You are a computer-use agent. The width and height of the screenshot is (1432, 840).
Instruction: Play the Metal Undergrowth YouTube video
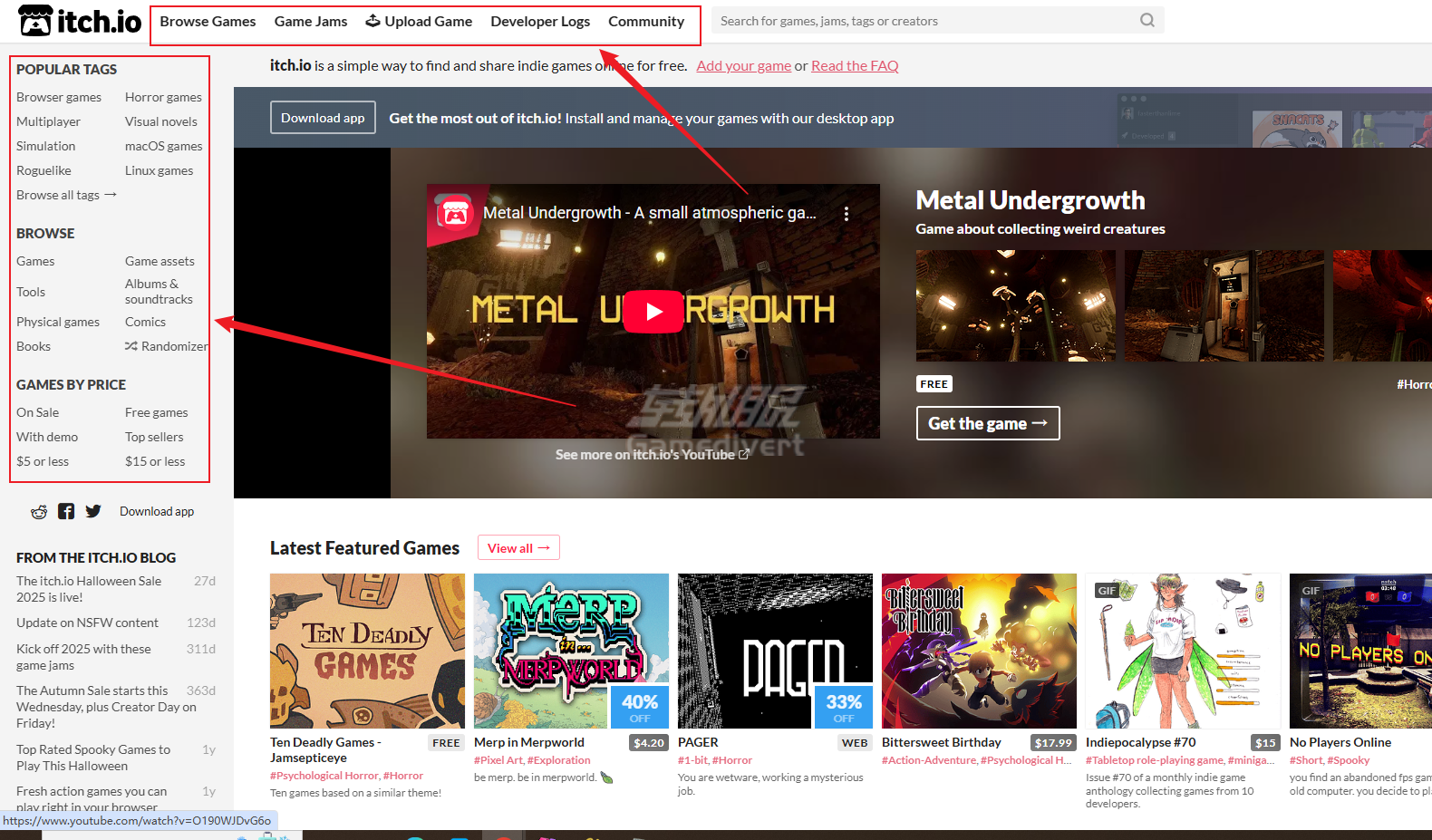point(653,311)
